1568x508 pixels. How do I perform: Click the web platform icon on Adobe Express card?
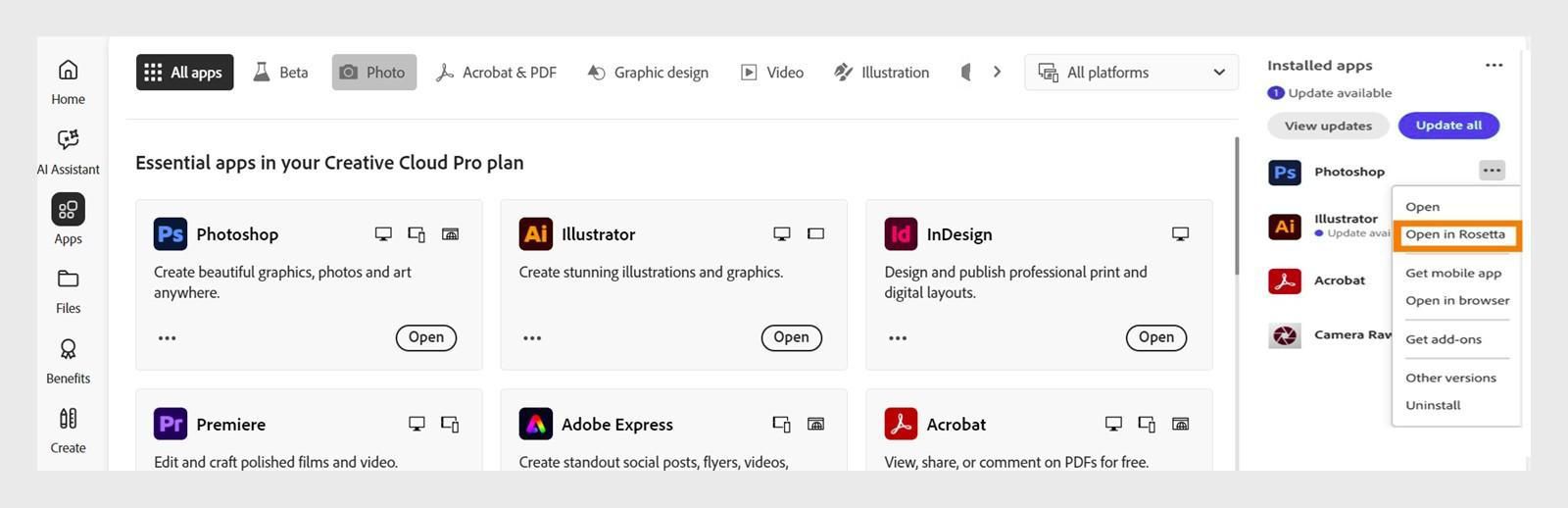tap(815, 425)
